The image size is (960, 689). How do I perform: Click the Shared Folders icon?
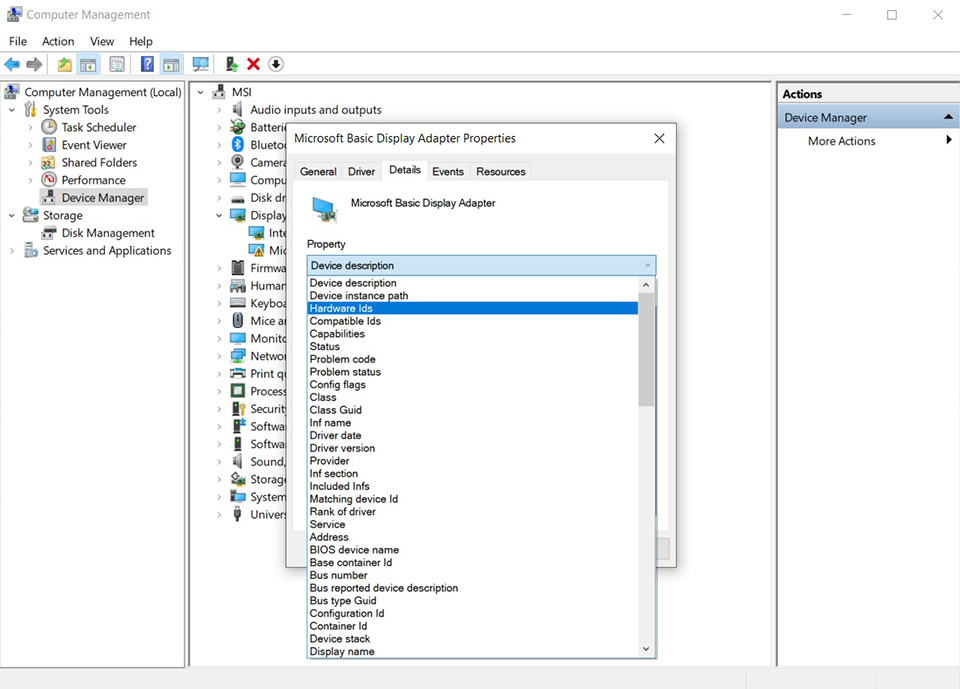click(48, 162)
